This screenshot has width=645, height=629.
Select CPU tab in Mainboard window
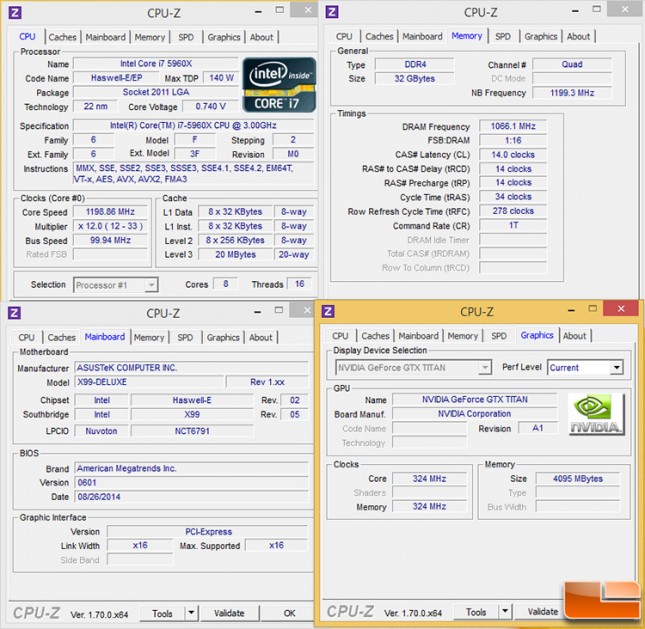26,337
